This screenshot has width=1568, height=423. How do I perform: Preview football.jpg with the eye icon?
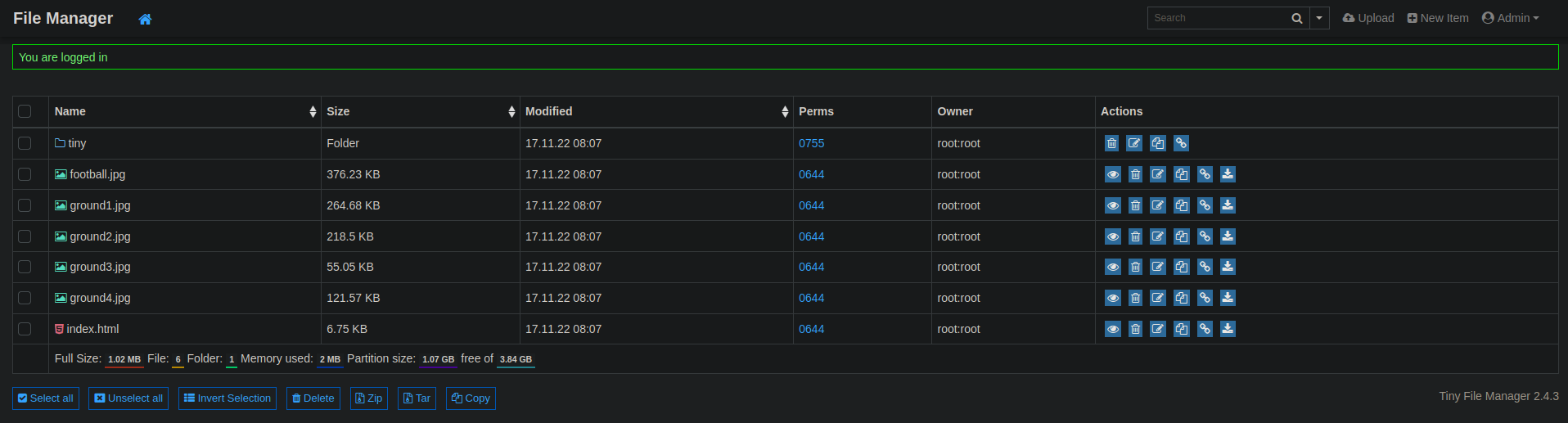point(1112,174)
